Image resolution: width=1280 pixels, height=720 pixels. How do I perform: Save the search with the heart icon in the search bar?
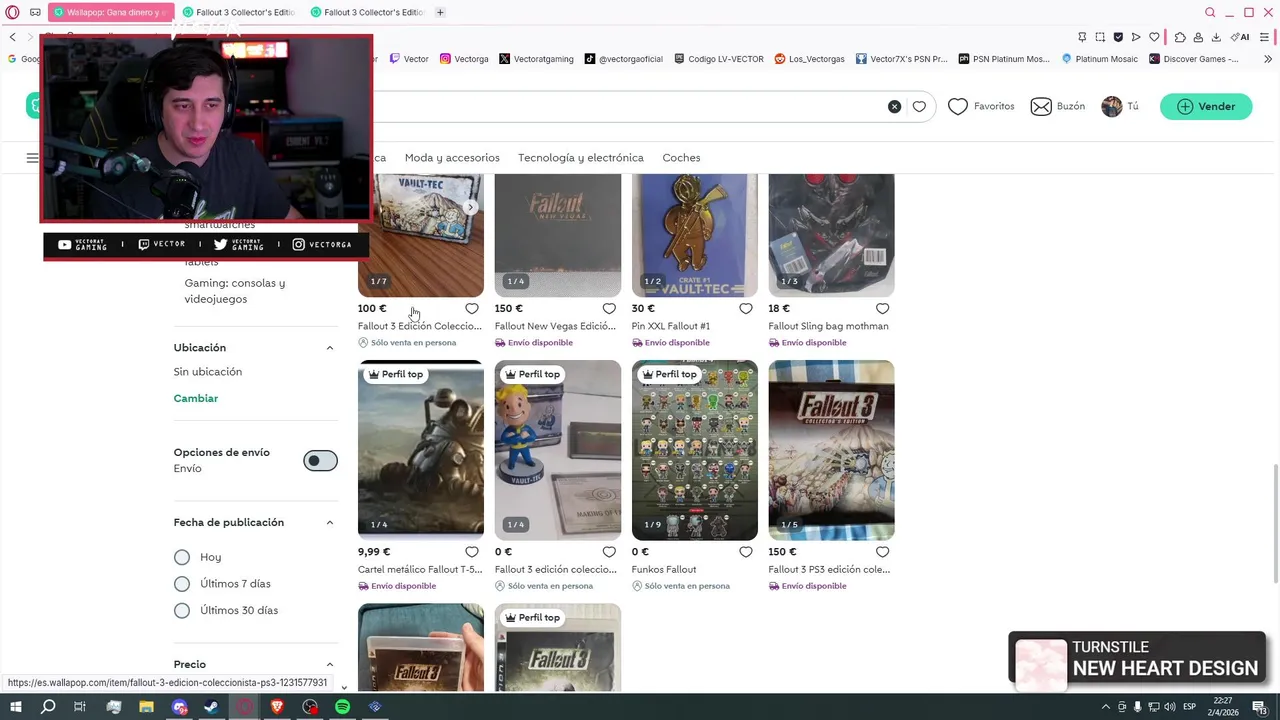pyautogui.click(x=919, y=106)
